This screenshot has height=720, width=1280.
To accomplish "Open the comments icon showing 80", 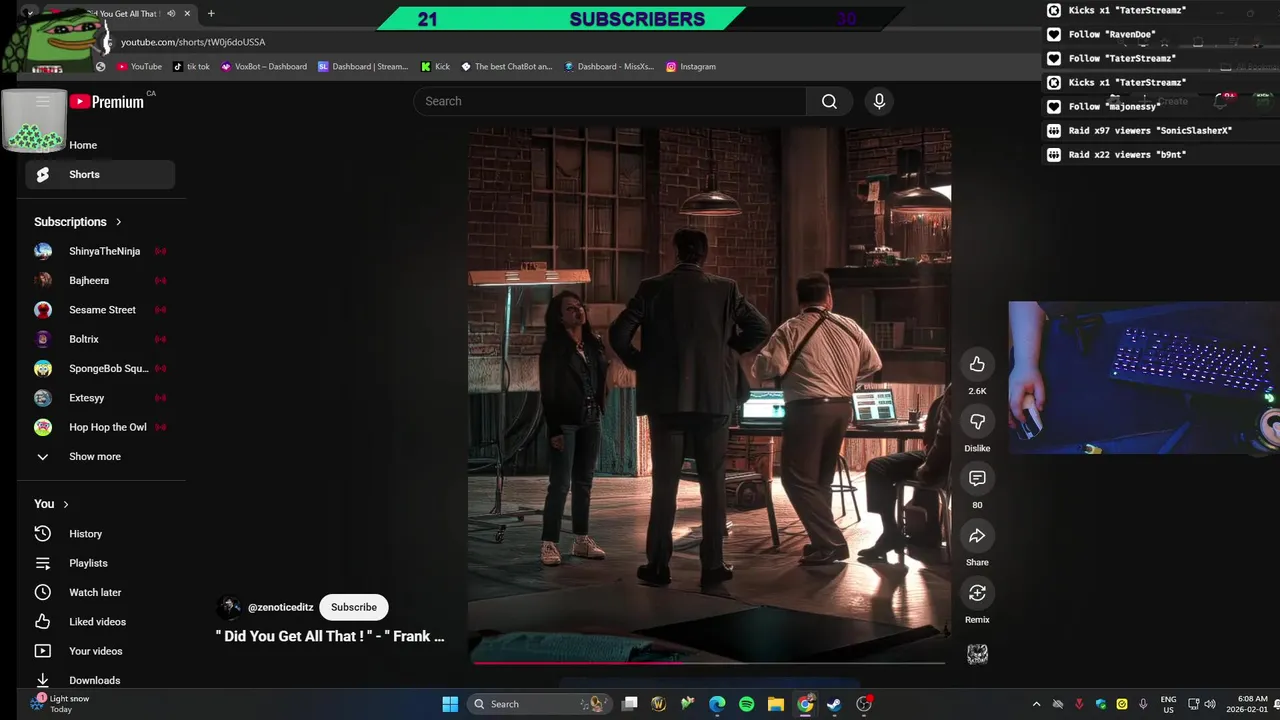I will [x=977, y=479].
